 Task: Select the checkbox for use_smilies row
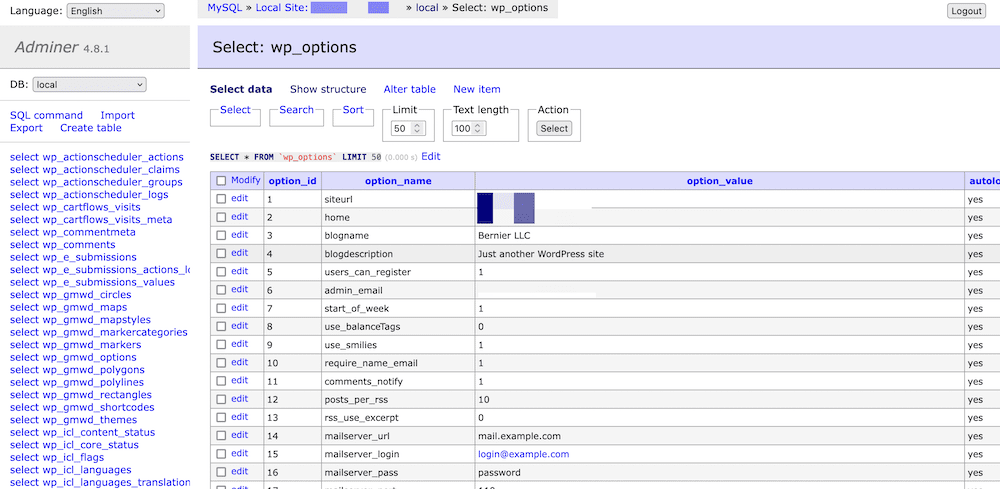click(221, 345)
